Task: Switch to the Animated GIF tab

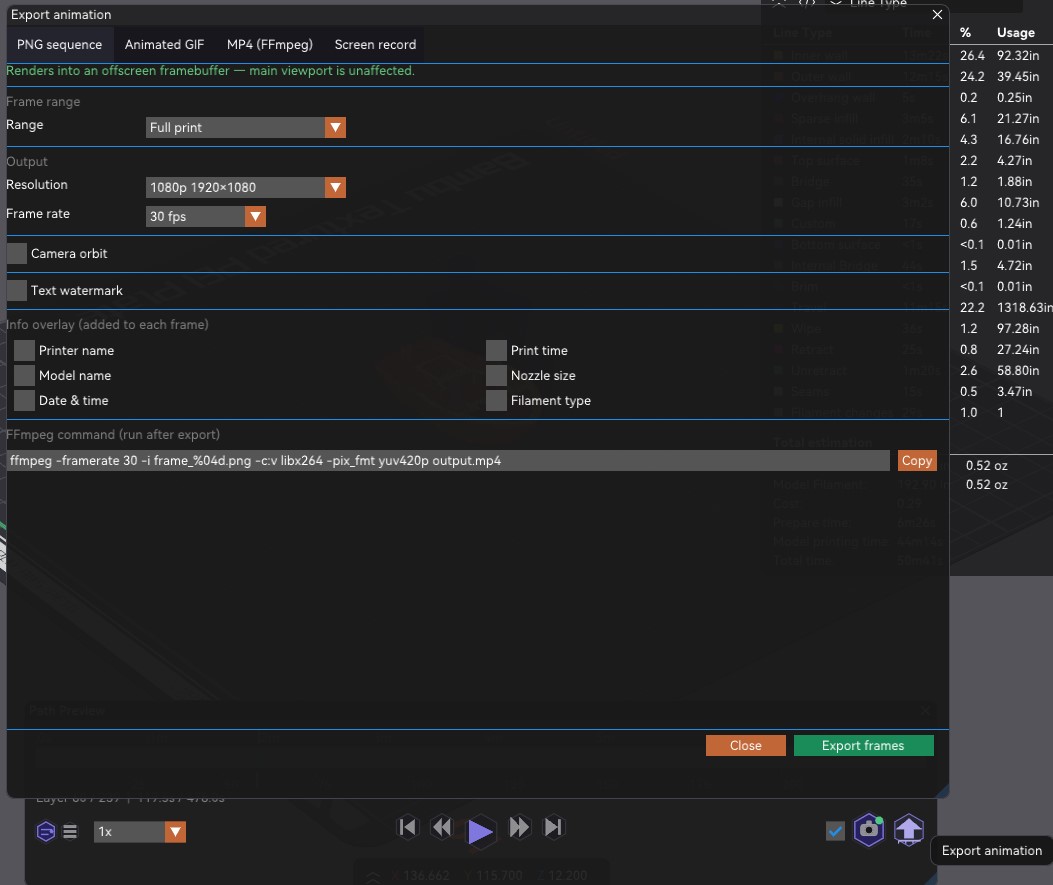Action: [164, 44]
